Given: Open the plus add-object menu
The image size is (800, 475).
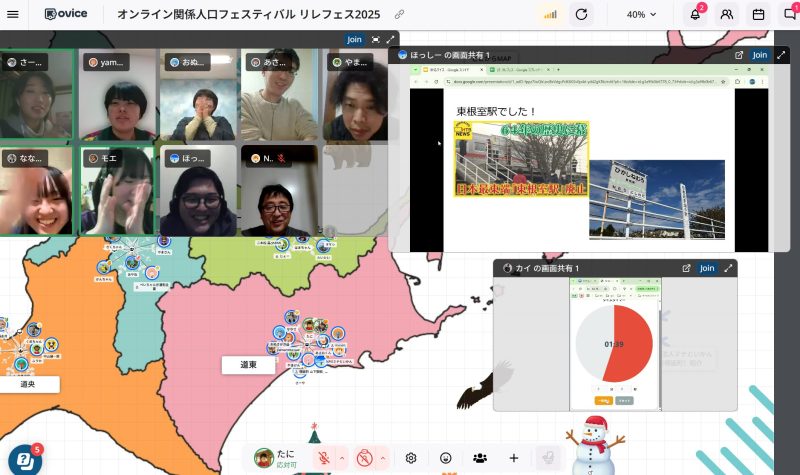Looking at the screenshot, I should 514,458.
